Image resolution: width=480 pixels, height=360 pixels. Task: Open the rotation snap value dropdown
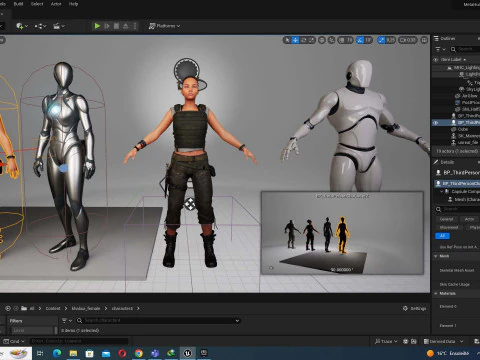368,40
